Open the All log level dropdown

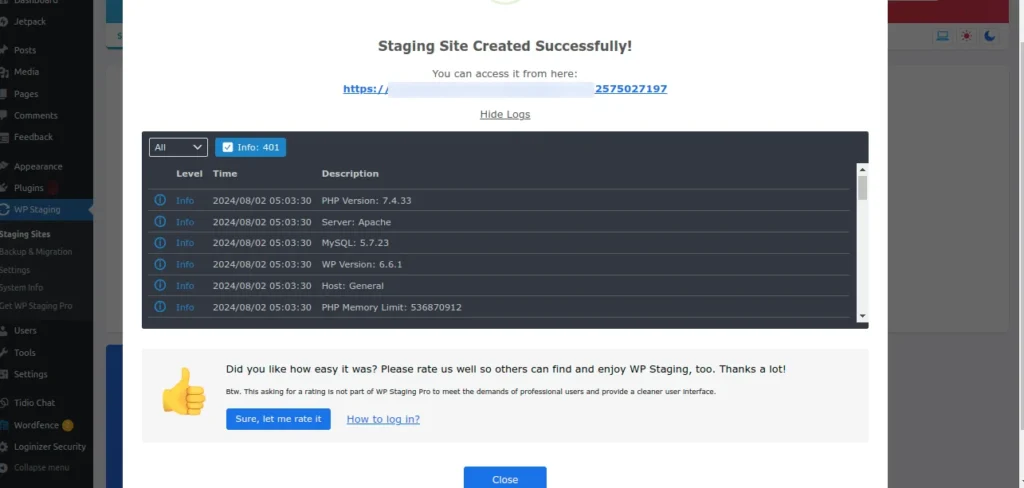(178, 148)
